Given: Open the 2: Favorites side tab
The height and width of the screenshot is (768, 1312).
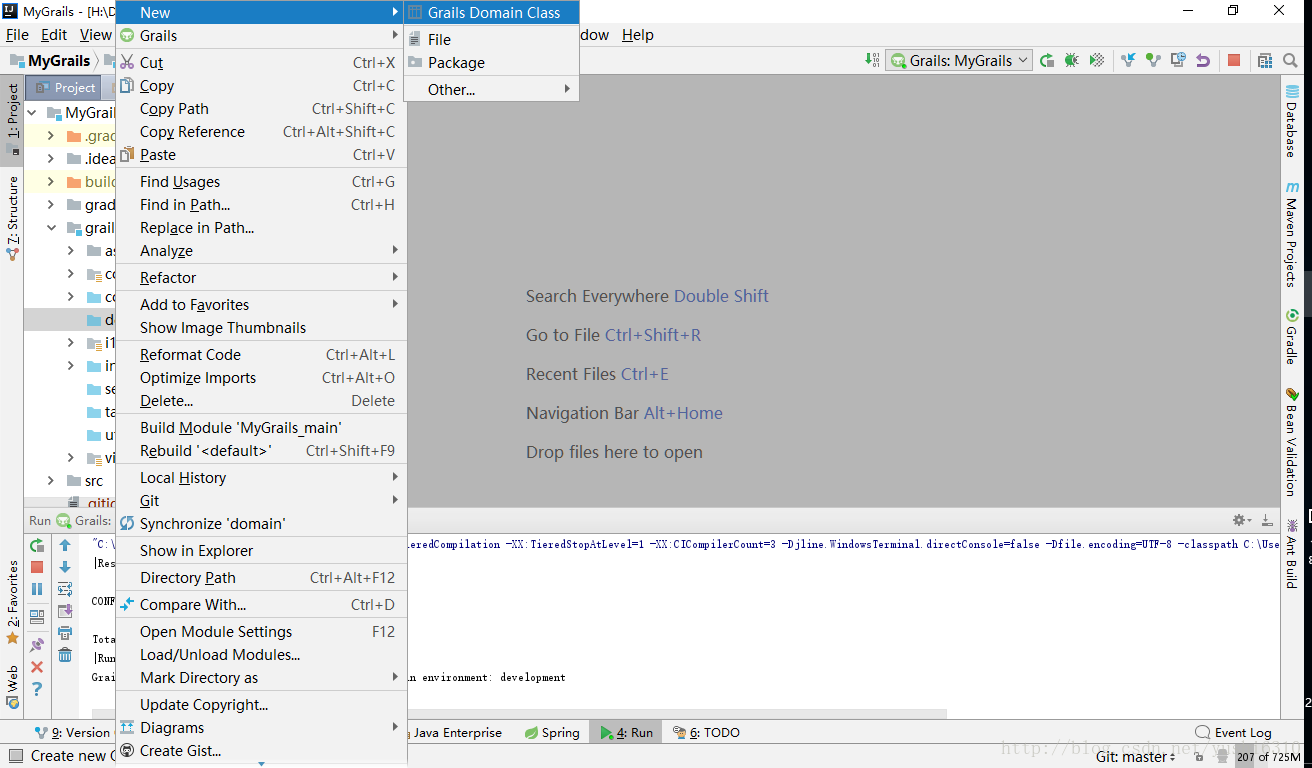Looking at the screenshot, I should [x=13, y=601].
